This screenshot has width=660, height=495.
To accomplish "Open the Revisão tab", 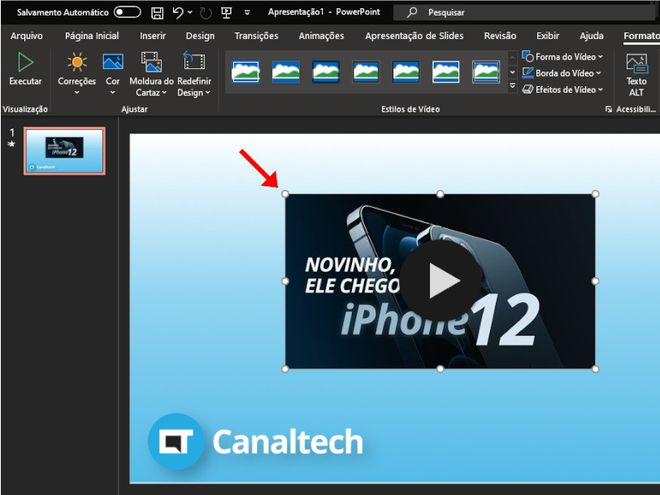I will (x=500, y=36).
